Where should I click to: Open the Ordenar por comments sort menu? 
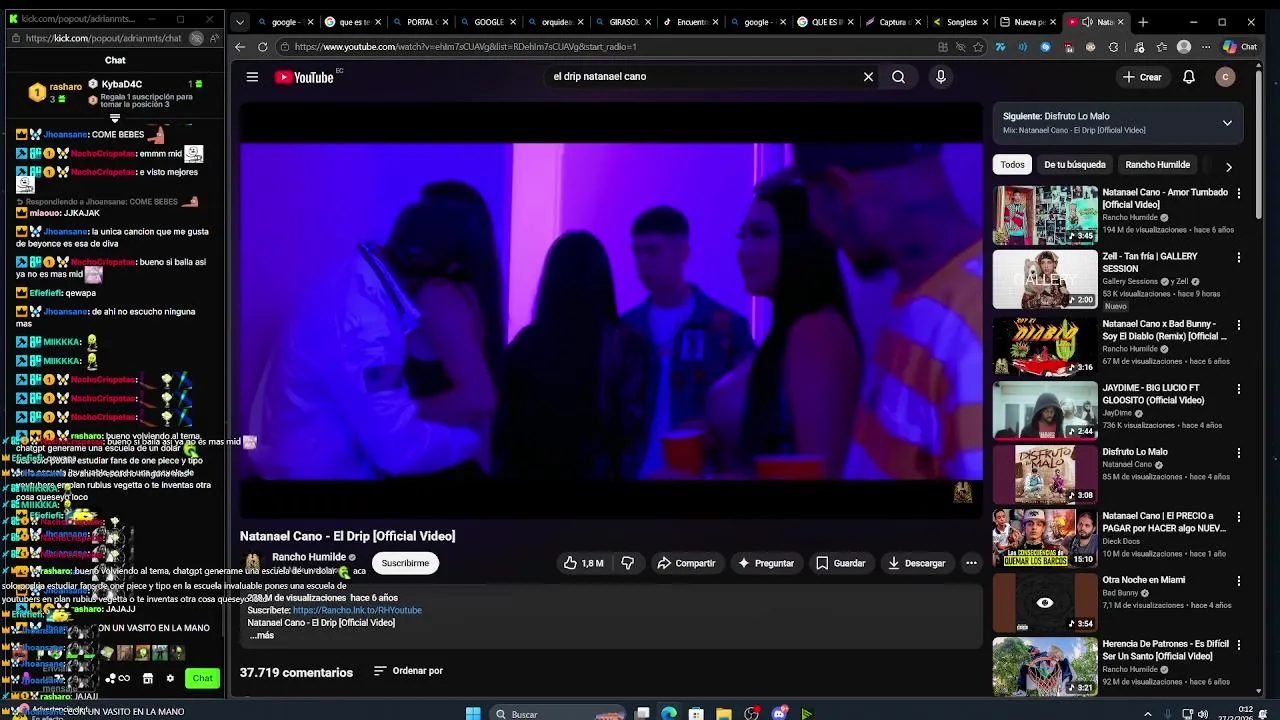coord(408,671)
